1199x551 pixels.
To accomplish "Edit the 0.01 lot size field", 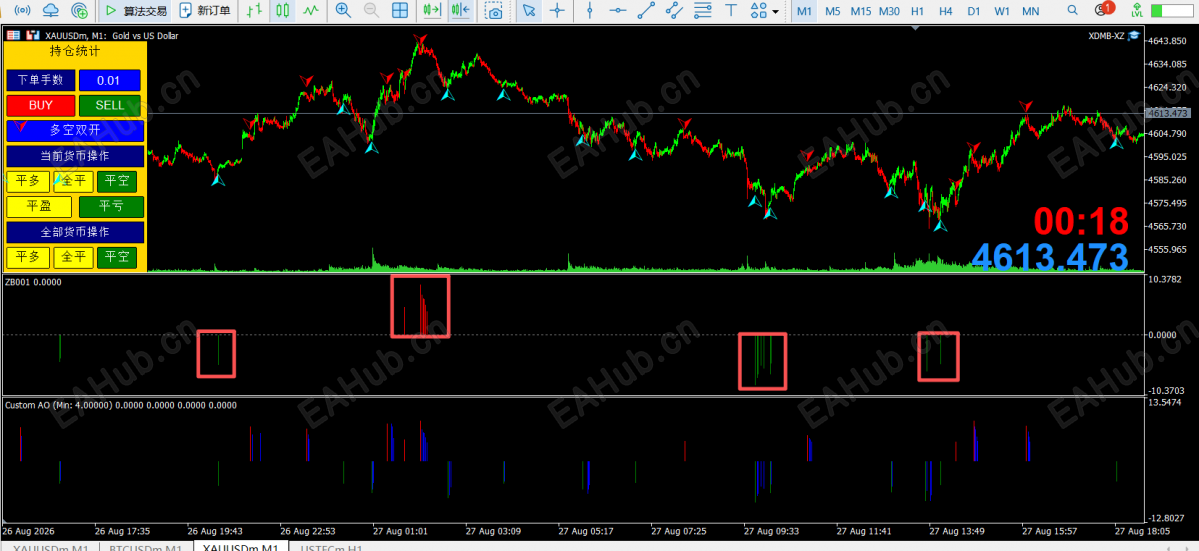I will point(109,80).
